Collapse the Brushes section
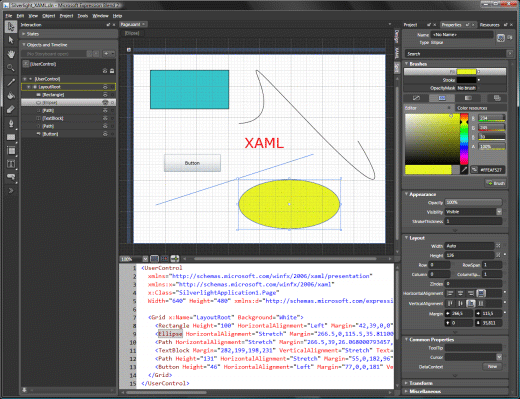520x399 pixels. (x=406, y=63)
